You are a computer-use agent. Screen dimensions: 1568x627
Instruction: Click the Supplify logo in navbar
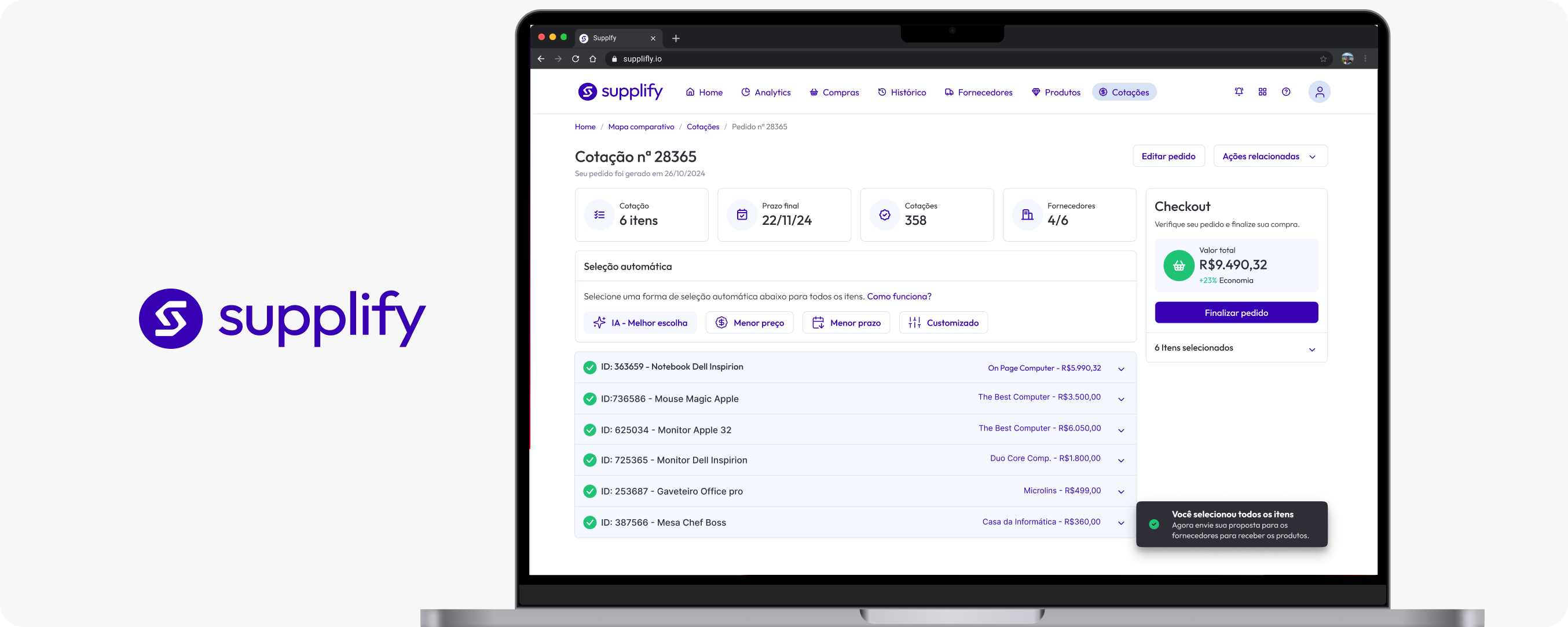click(x=620, y=92)
